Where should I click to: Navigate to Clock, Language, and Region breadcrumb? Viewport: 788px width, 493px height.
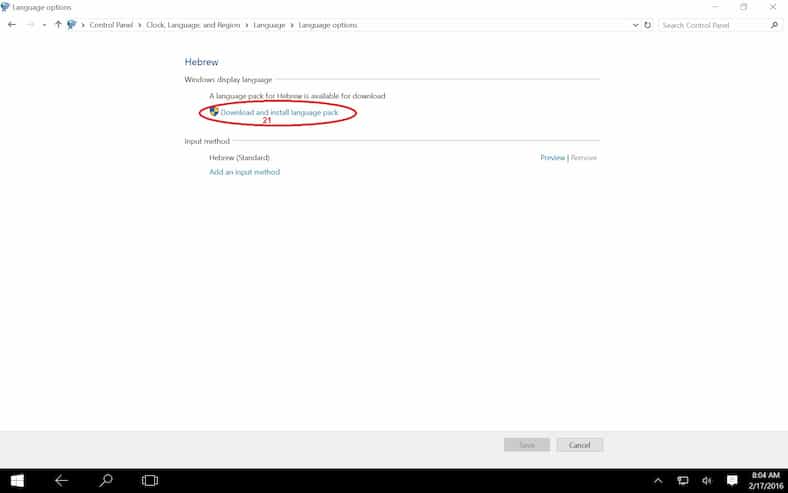pos(194,25)
